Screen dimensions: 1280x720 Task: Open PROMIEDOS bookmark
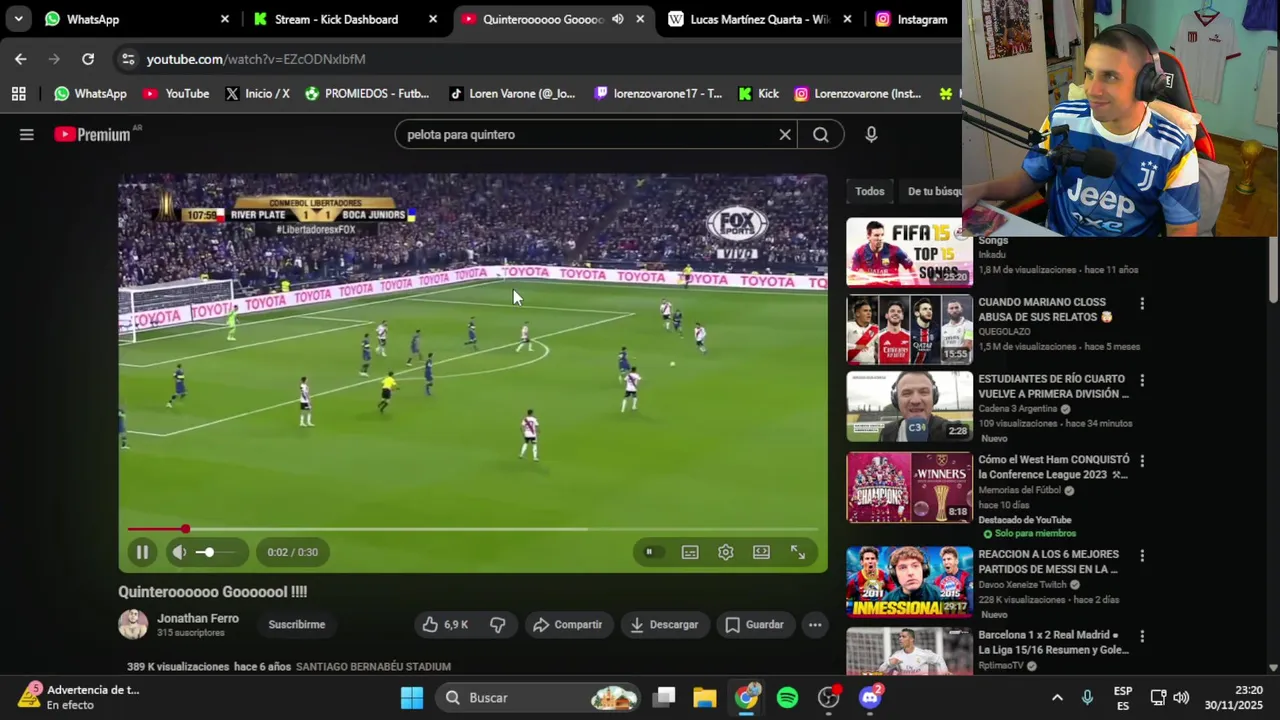[x=367, y=93]
